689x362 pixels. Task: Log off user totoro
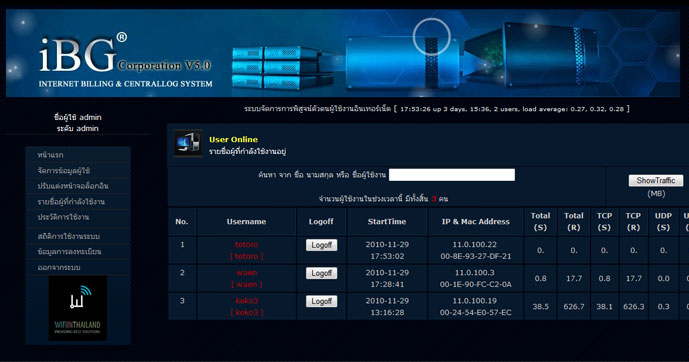point(322,245)
